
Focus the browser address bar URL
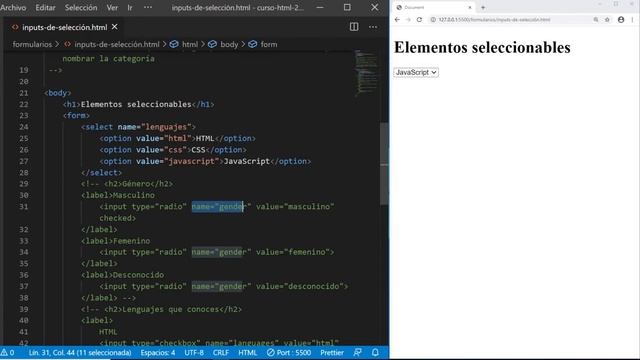(494, 20)
